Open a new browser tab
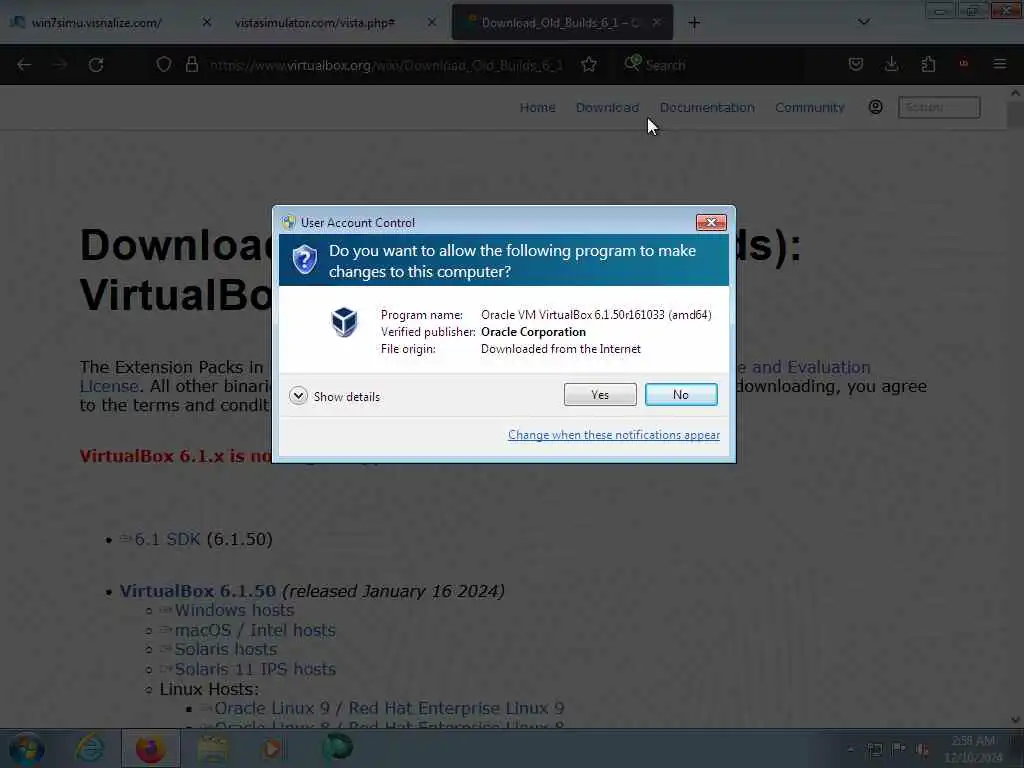Screen dimensions: 1024x768 point(694,23)
